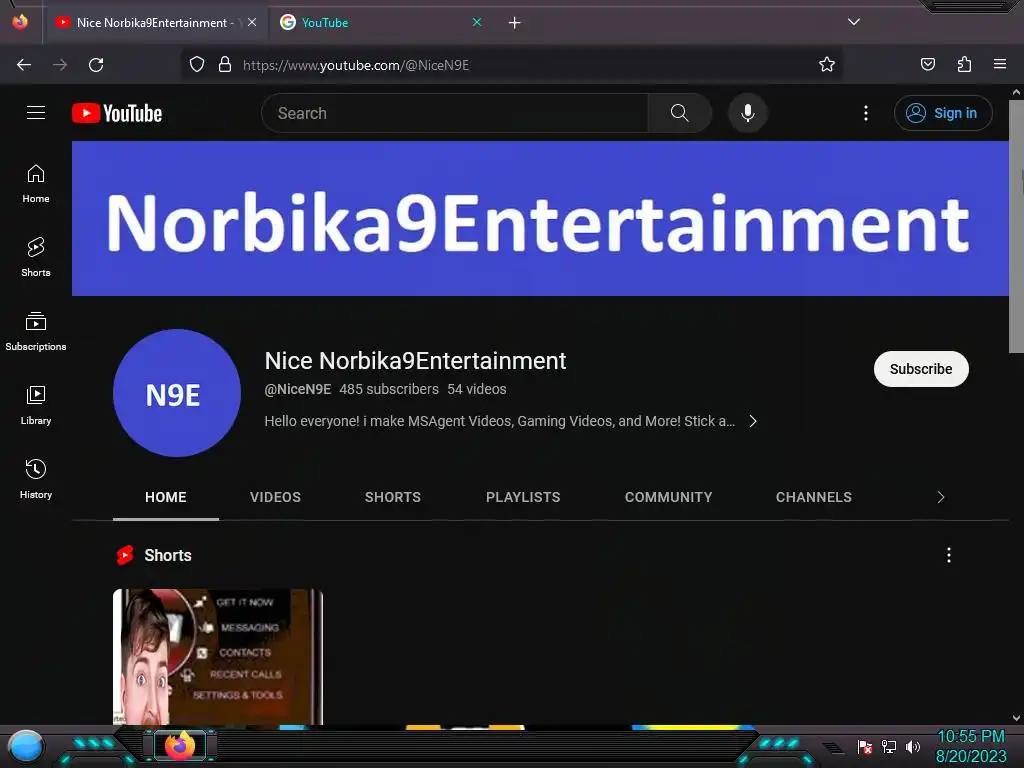This screenshot has height=768, width=1024.
Task: Switch to the Nice Norbika9Entertainment browser tab
Action: 153,23
